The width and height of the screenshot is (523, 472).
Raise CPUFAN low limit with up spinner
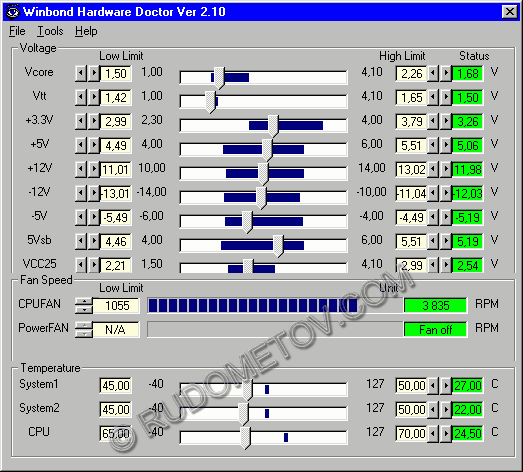84,302
